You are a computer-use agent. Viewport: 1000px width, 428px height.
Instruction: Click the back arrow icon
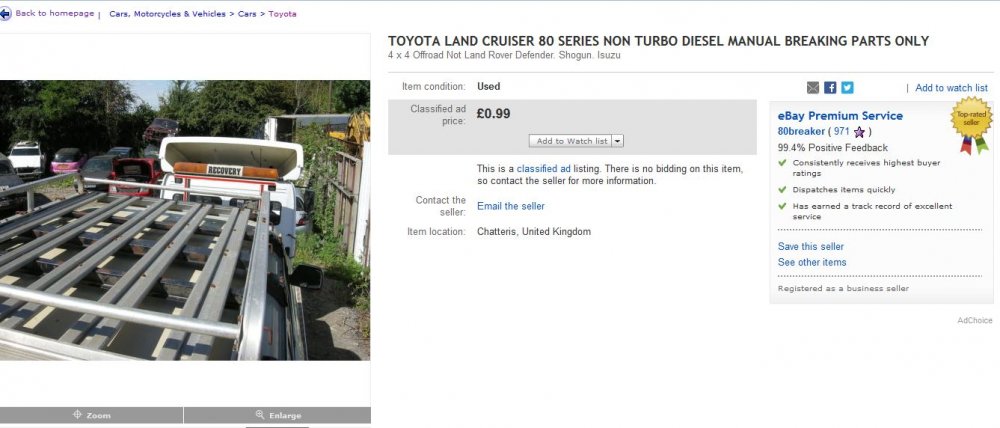tap(6, 14)
